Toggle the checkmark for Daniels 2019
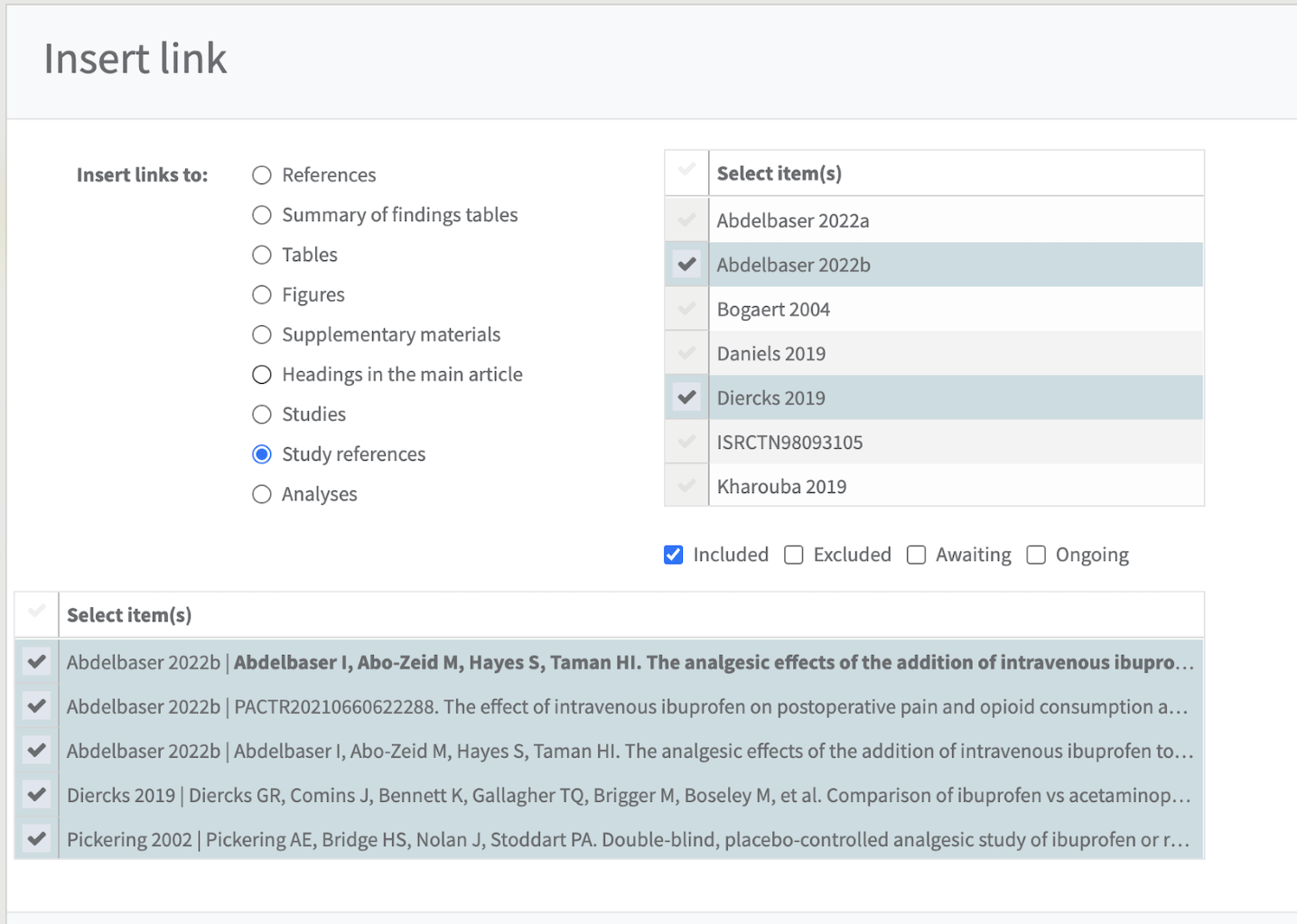Viewport: 1297px width, 924px height. [x=687, y=353]
